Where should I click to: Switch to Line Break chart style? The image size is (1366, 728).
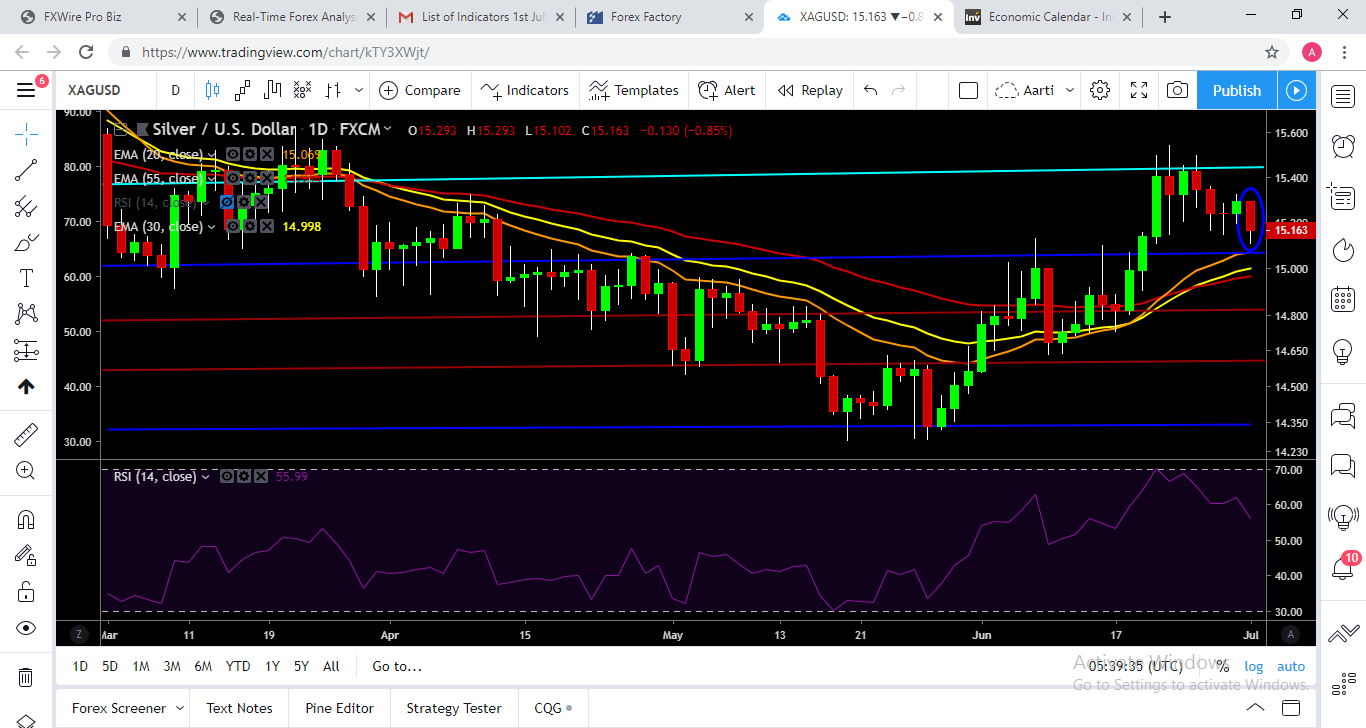[x=272, y=90]
